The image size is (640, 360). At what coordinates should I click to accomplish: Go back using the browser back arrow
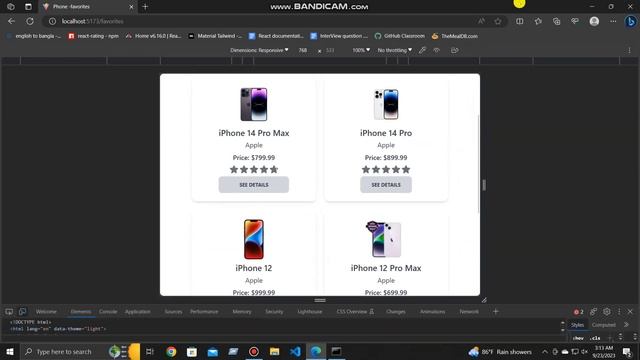tap(11, 21)
